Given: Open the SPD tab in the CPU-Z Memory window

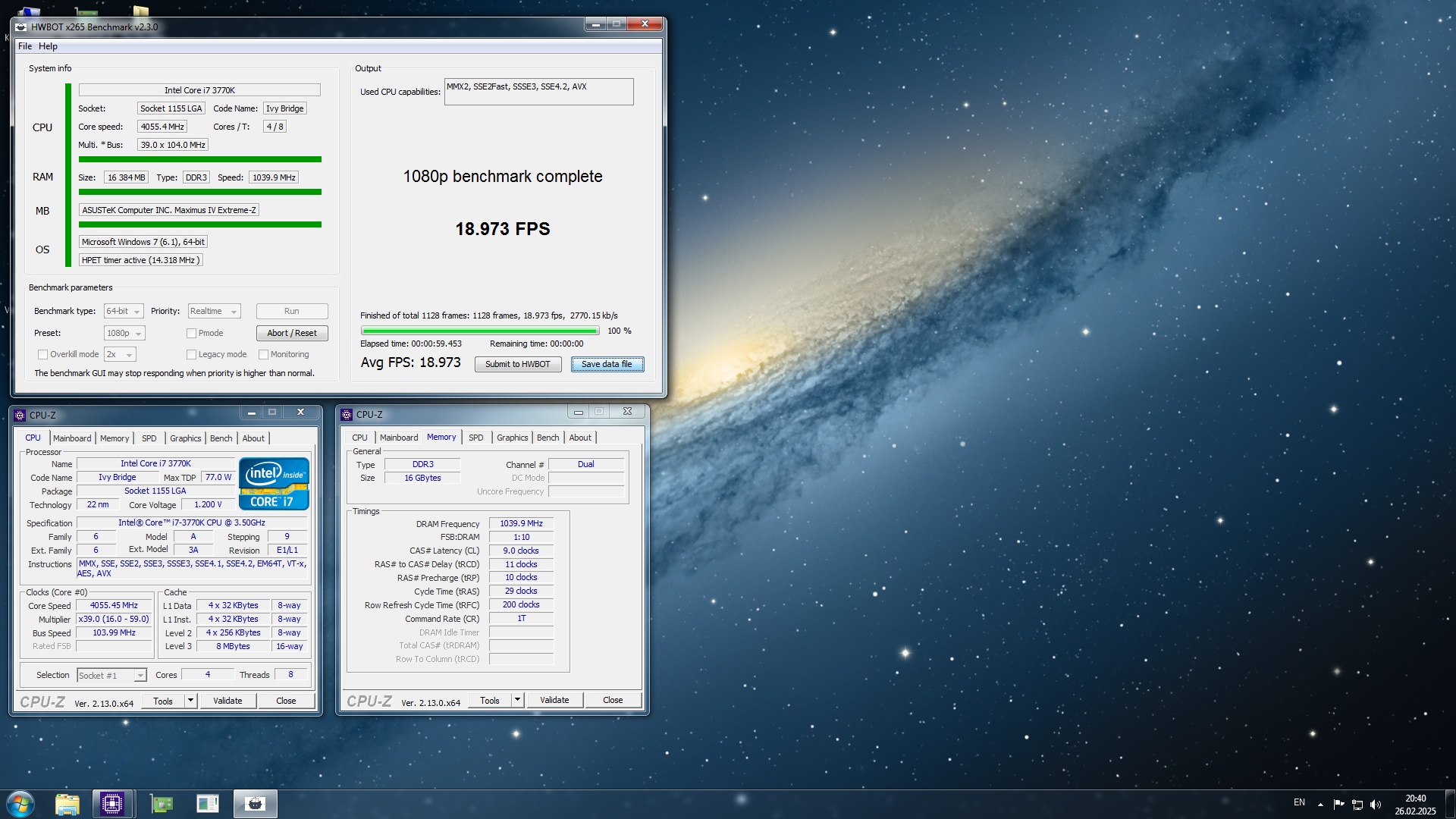Looking at the screenshot, I should click(x=475, y=438).
